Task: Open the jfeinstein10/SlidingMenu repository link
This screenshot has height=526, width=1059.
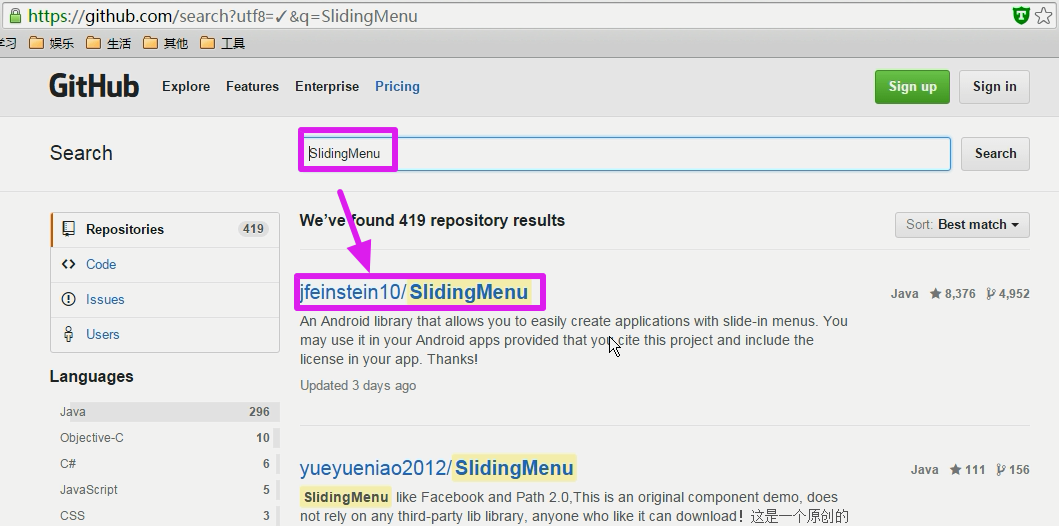Action: point(414,292)
